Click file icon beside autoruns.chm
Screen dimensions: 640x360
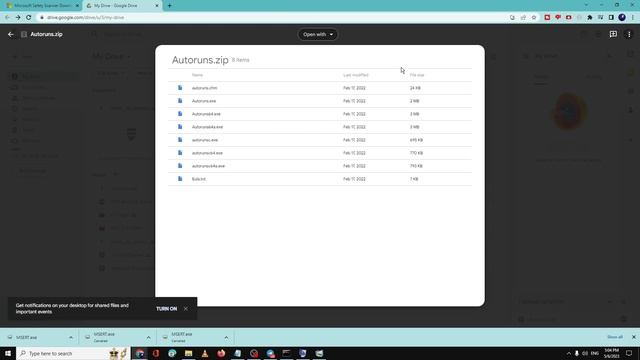tap(180, 88)
